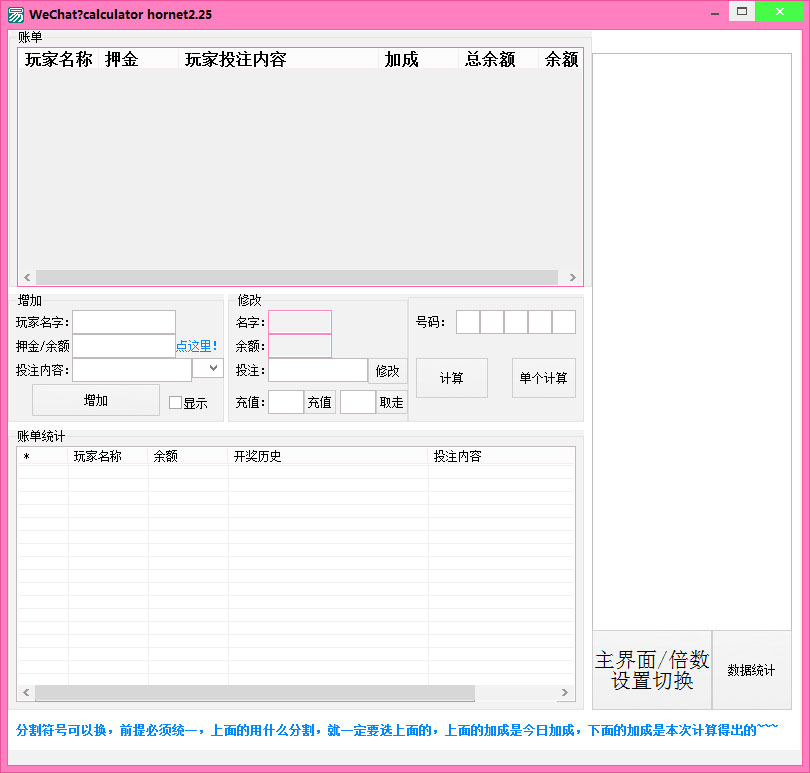Click the third 号码 digit box
The width and height of the screenshot is (810, 773).
(516, 322)
